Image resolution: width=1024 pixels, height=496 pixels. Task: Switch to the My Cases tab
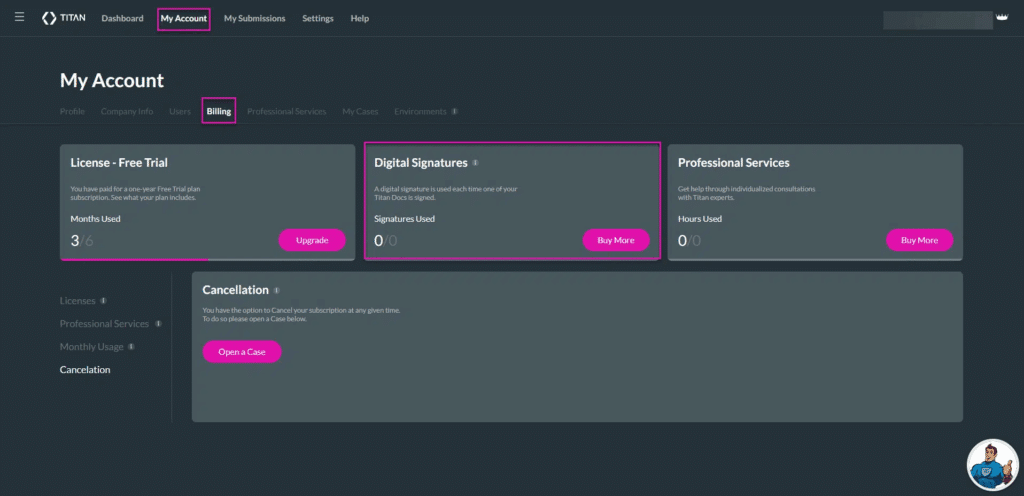click(360, 112)
